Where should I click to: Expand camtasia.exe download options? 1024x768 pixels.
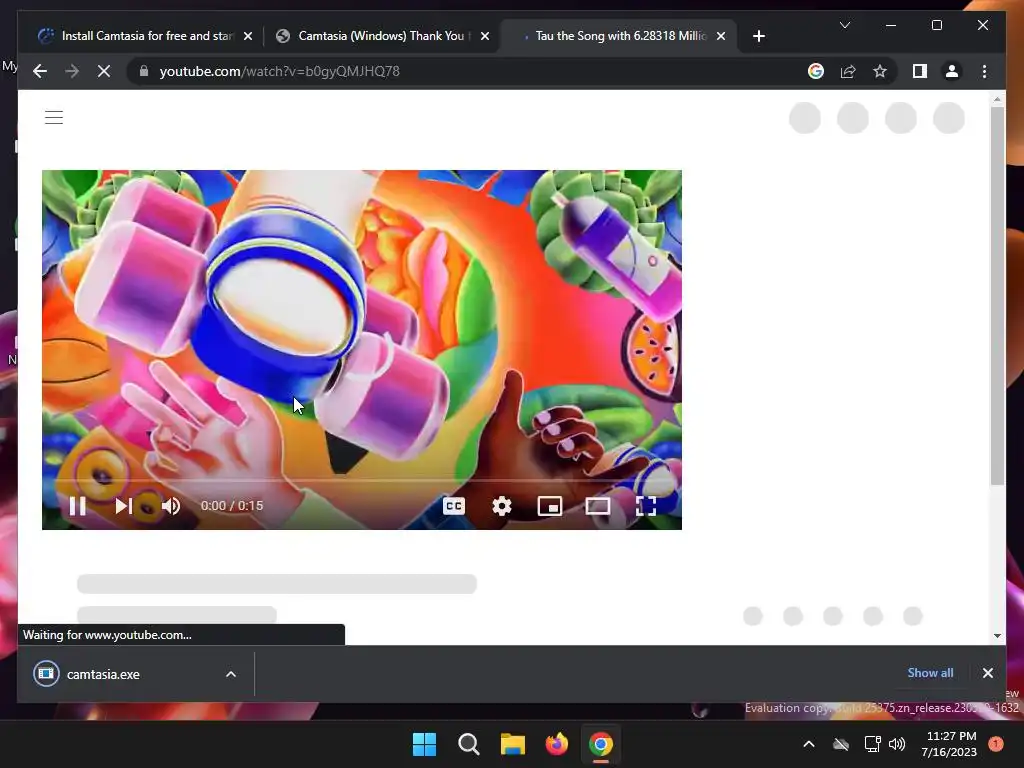pyautogui.click(x=231, y=674)
